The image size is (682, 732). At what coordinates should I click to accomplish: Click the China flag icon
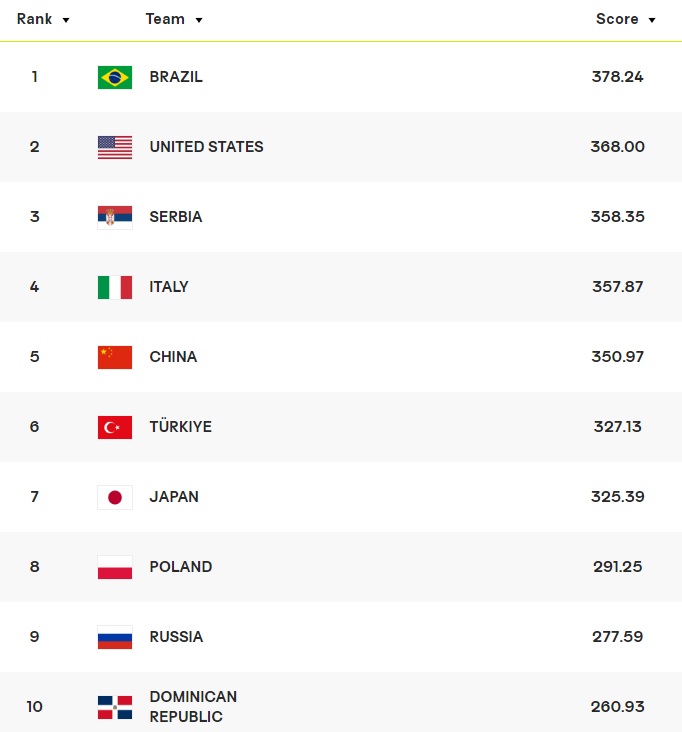(x=115, y=357)
